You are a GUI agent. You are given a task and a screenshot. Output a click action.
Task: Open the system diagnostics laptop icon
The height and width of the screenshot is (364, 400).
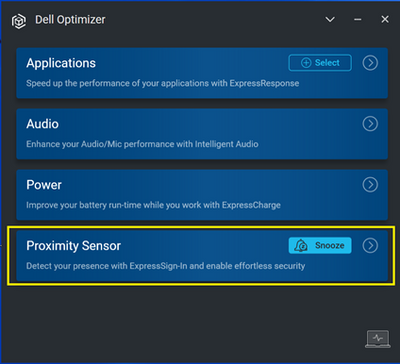click(x=378, y=339)
